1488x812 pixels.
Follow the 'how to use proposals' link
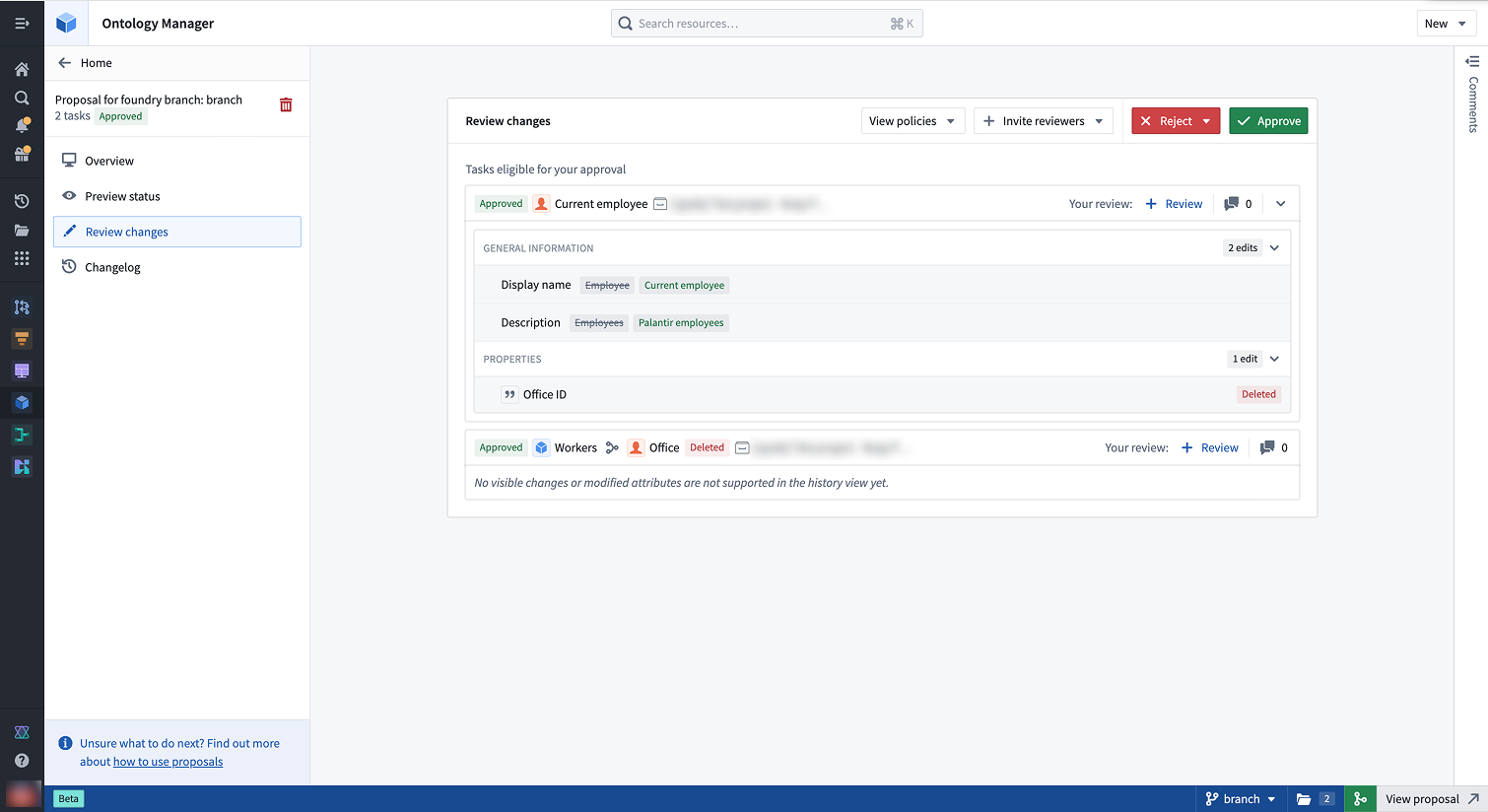point(168,762)
